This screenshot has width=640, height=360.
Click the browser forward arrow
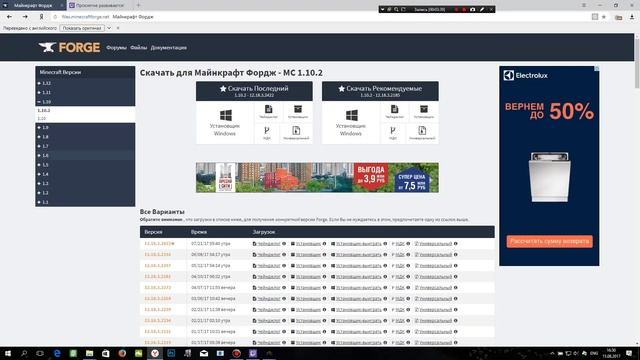(25, 17)
